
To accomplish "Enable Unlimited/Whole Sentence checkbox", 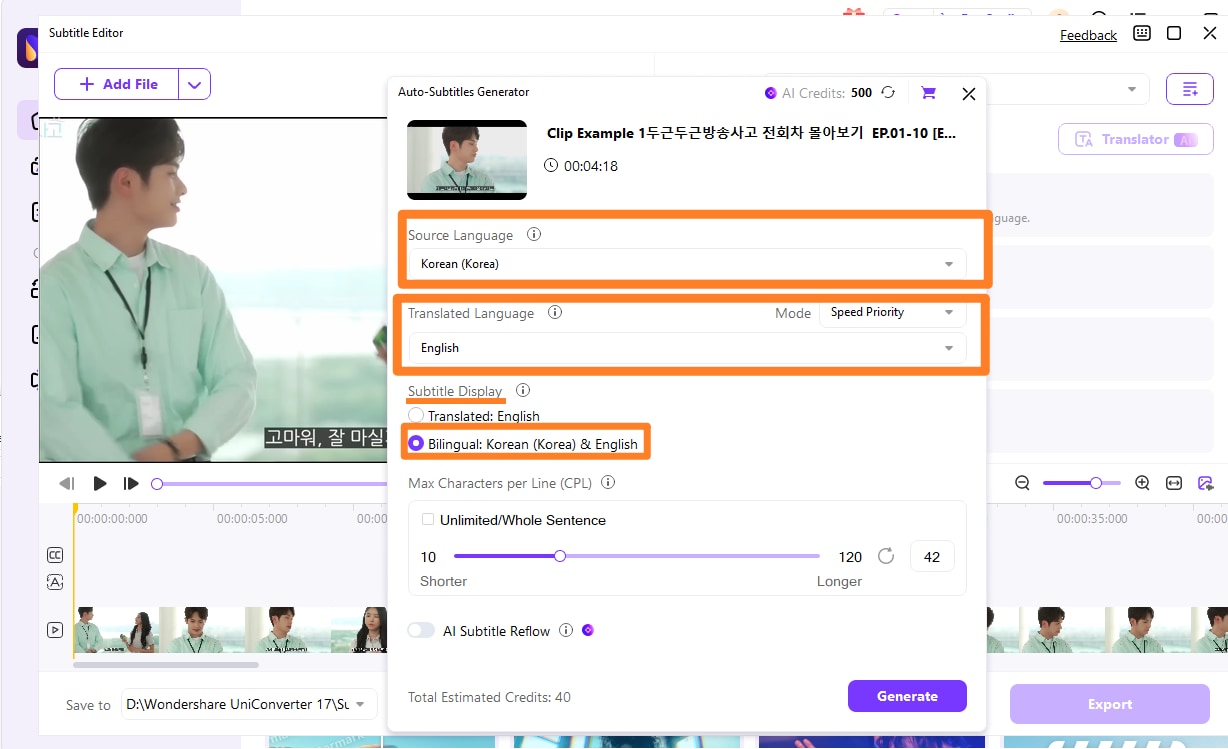I will pos(427,519).
